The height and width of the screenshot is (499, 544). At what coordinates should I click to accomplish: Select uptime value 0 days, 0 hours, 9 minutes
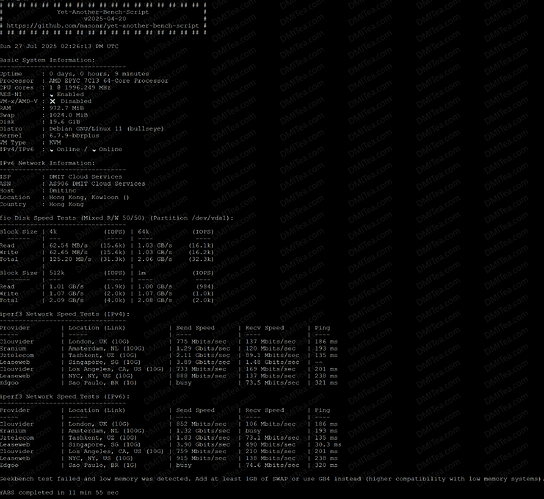point(99,74)
